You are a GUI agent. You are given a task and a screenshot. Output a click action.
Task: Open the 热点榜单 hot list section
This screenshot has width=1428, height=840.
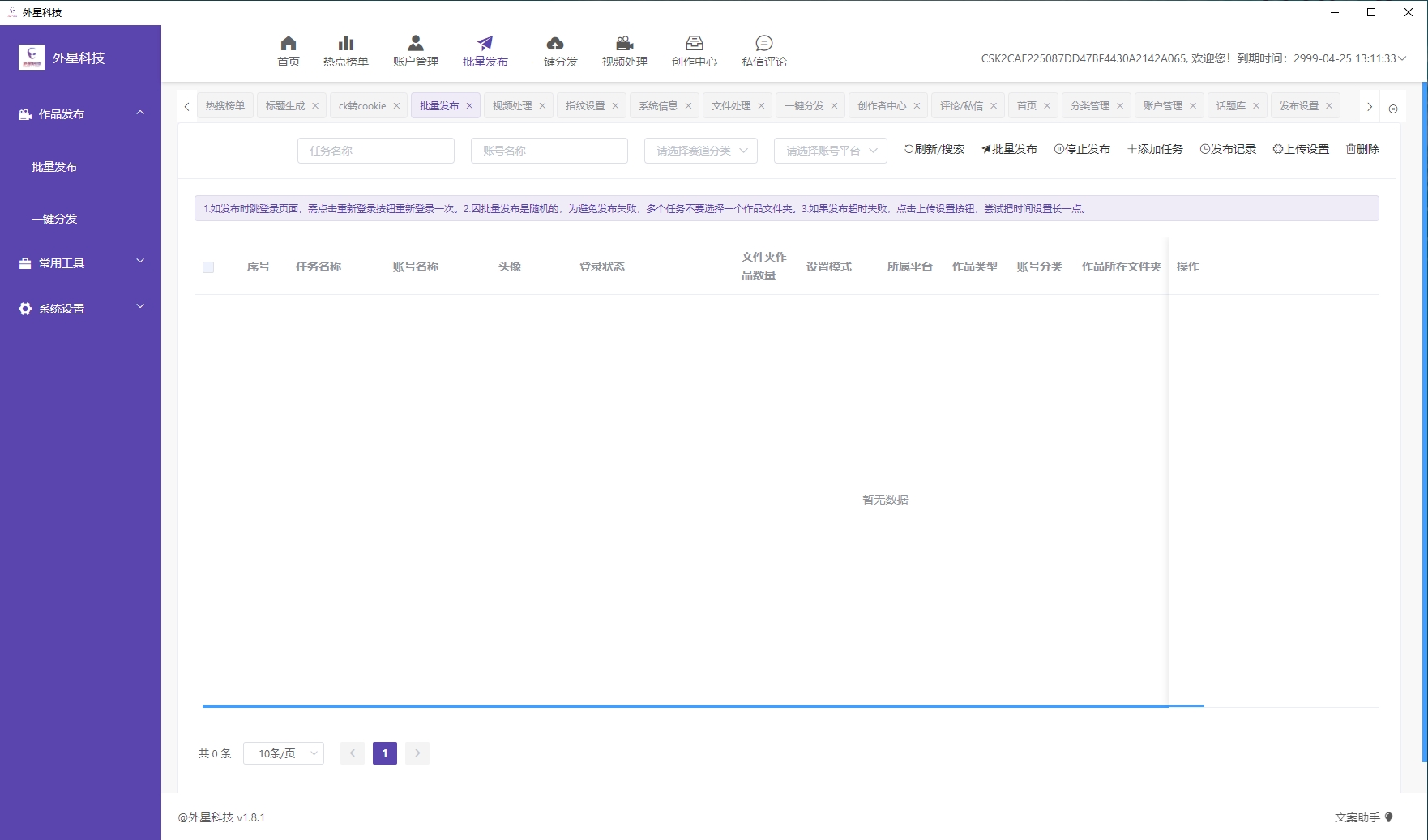pos(346,50)
